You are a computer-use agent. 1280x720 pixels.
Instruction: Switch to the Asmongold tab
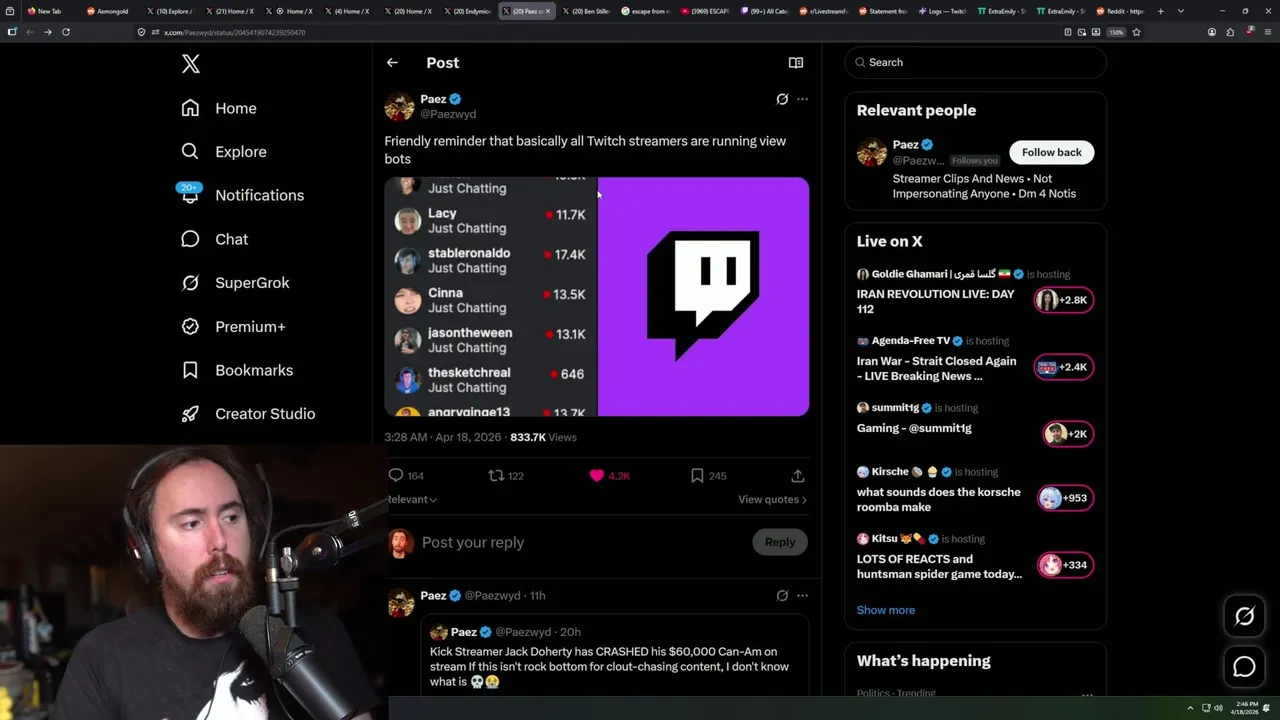click(107, 11)
